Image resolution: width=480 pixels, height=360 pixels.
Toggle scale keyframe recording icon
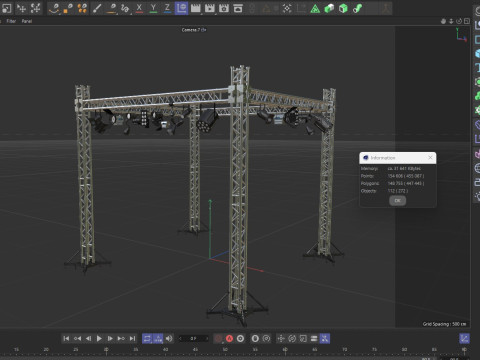303,339
